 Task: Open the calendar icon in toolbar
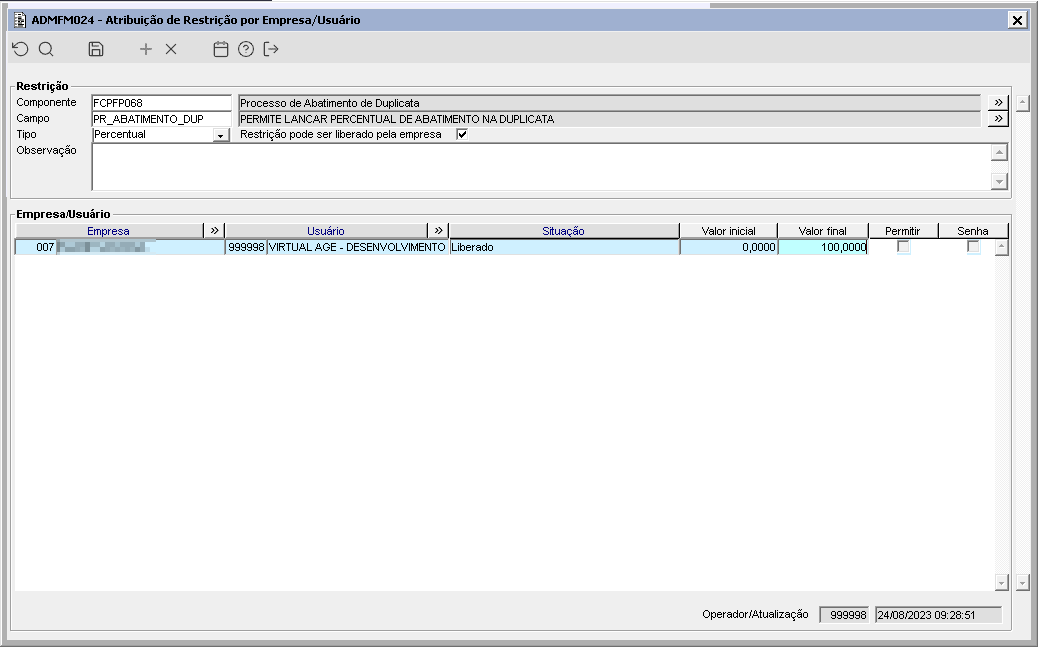(220, 49)
